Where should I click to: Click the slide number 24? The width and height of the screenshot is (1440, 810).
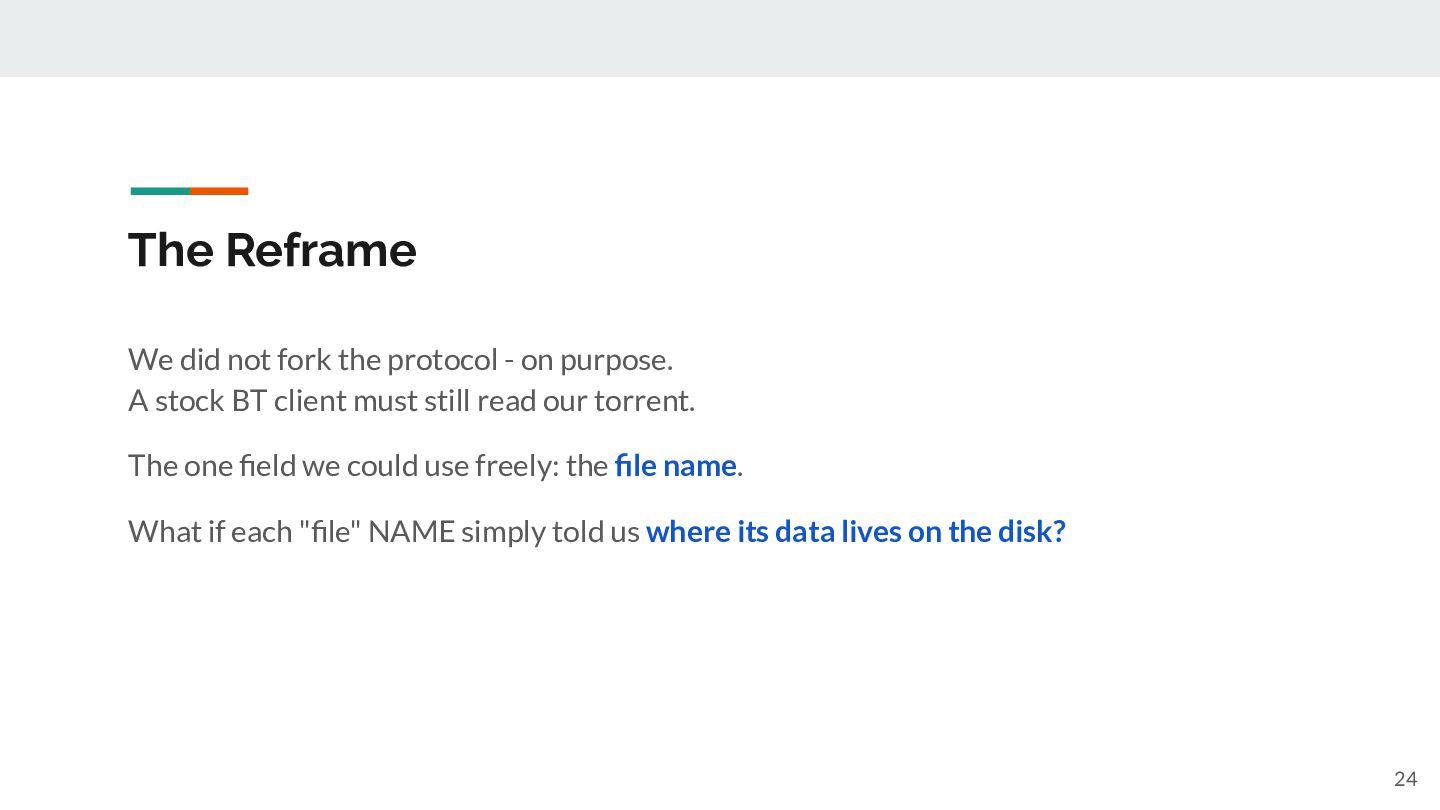coord(1405,779)
